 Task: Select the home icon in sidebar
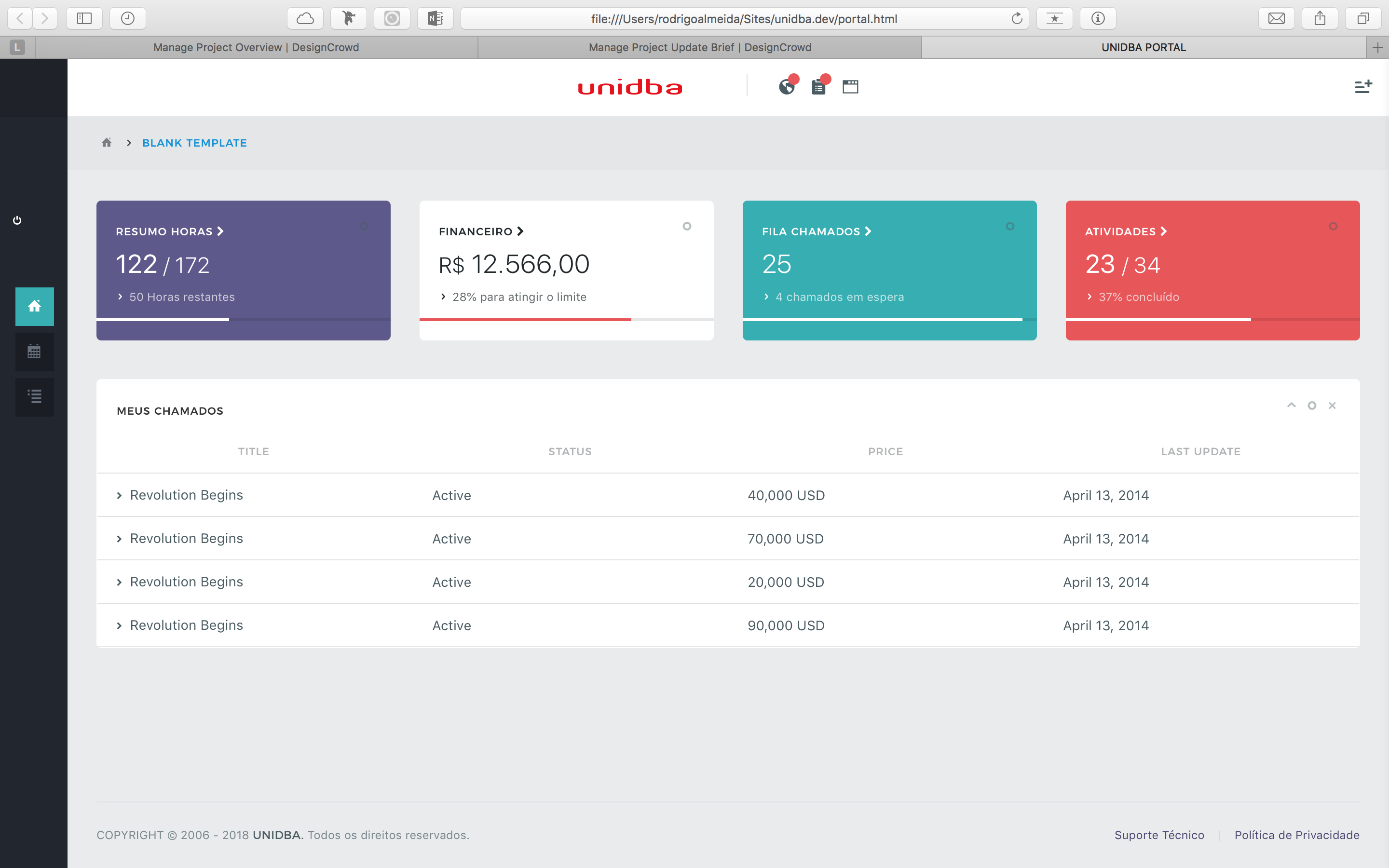click(x=34, y=307)
